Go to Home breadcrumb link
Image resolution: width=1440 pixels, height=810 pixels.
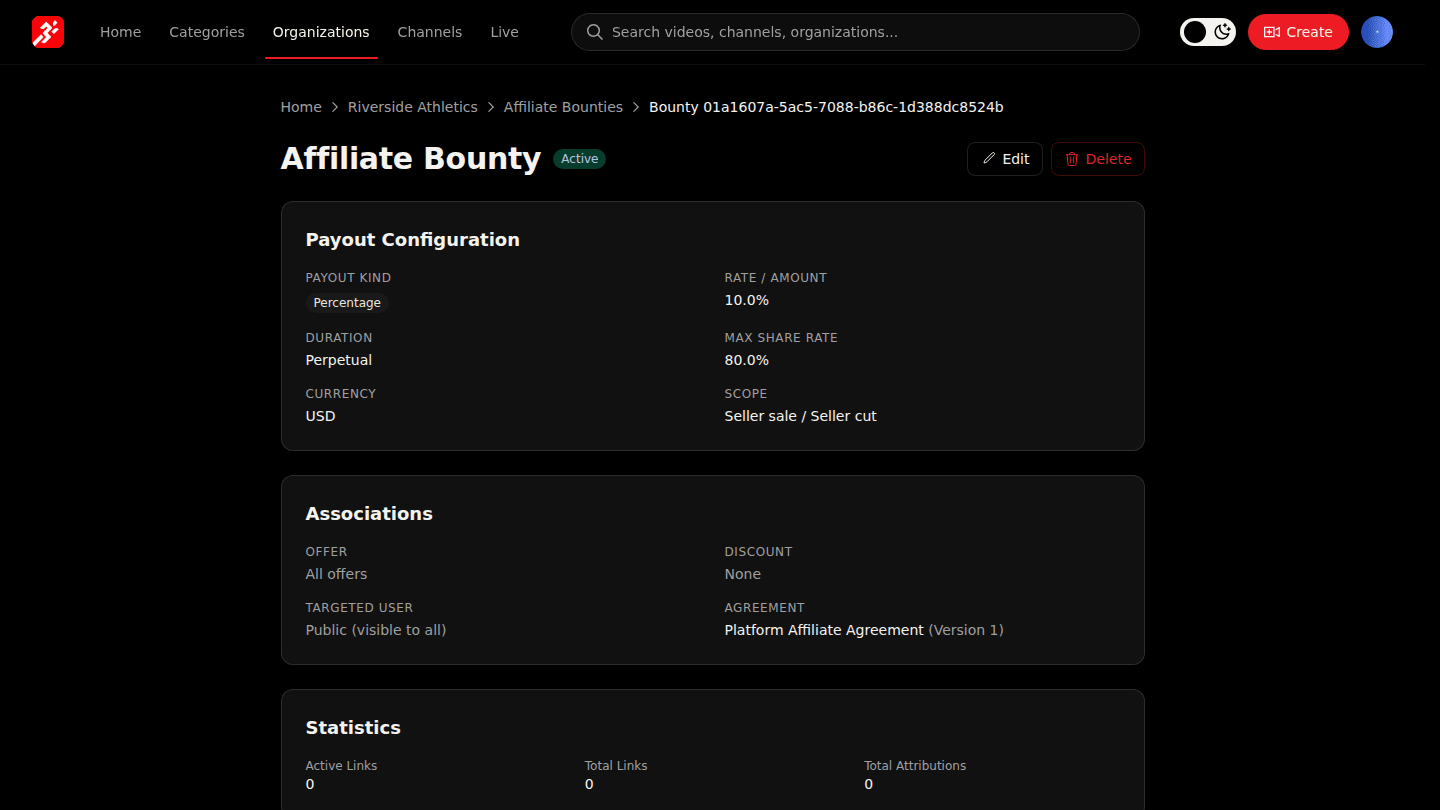[x=301, y=107]
